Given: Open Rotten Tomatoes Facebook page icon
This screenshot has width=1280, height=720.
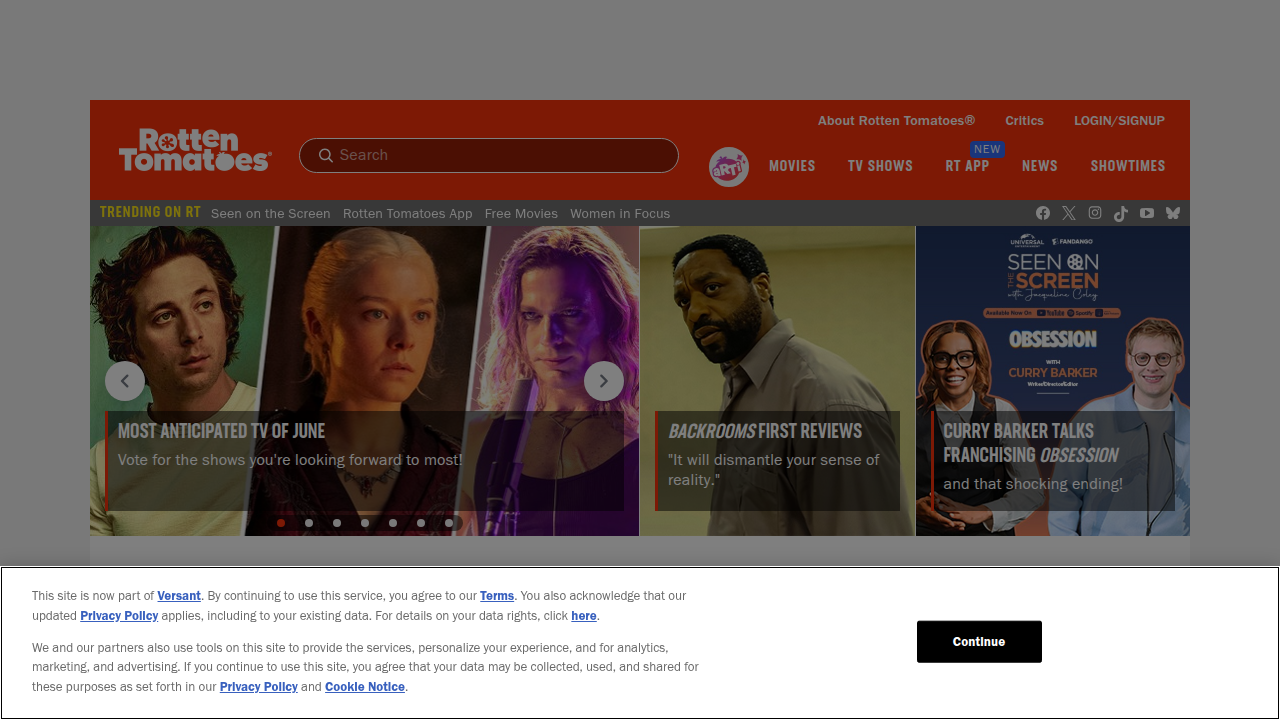Looking at the screenshot, I should 1043,213.
